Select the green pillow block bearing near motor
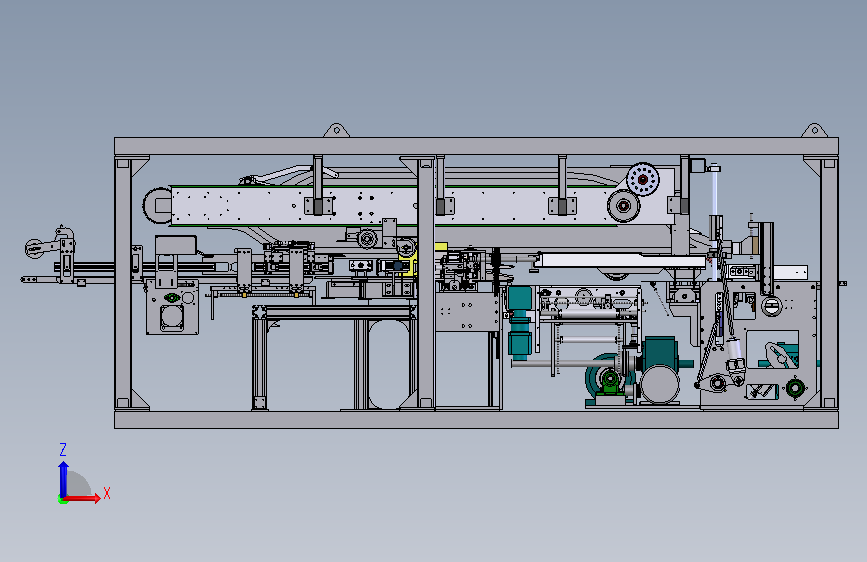 pyautogui.click(x=610, y=381)
